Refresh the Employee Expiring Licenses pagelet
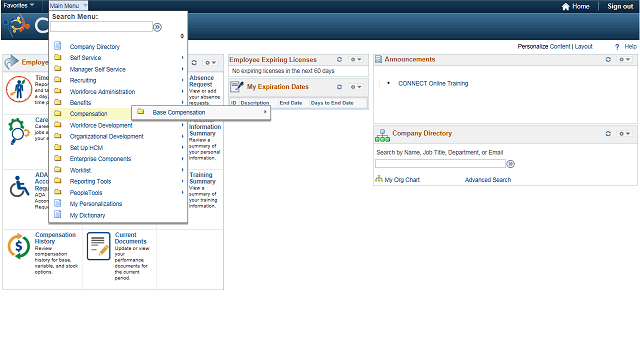The height and width of the screenshot is (360, 640). pos(339,60)
